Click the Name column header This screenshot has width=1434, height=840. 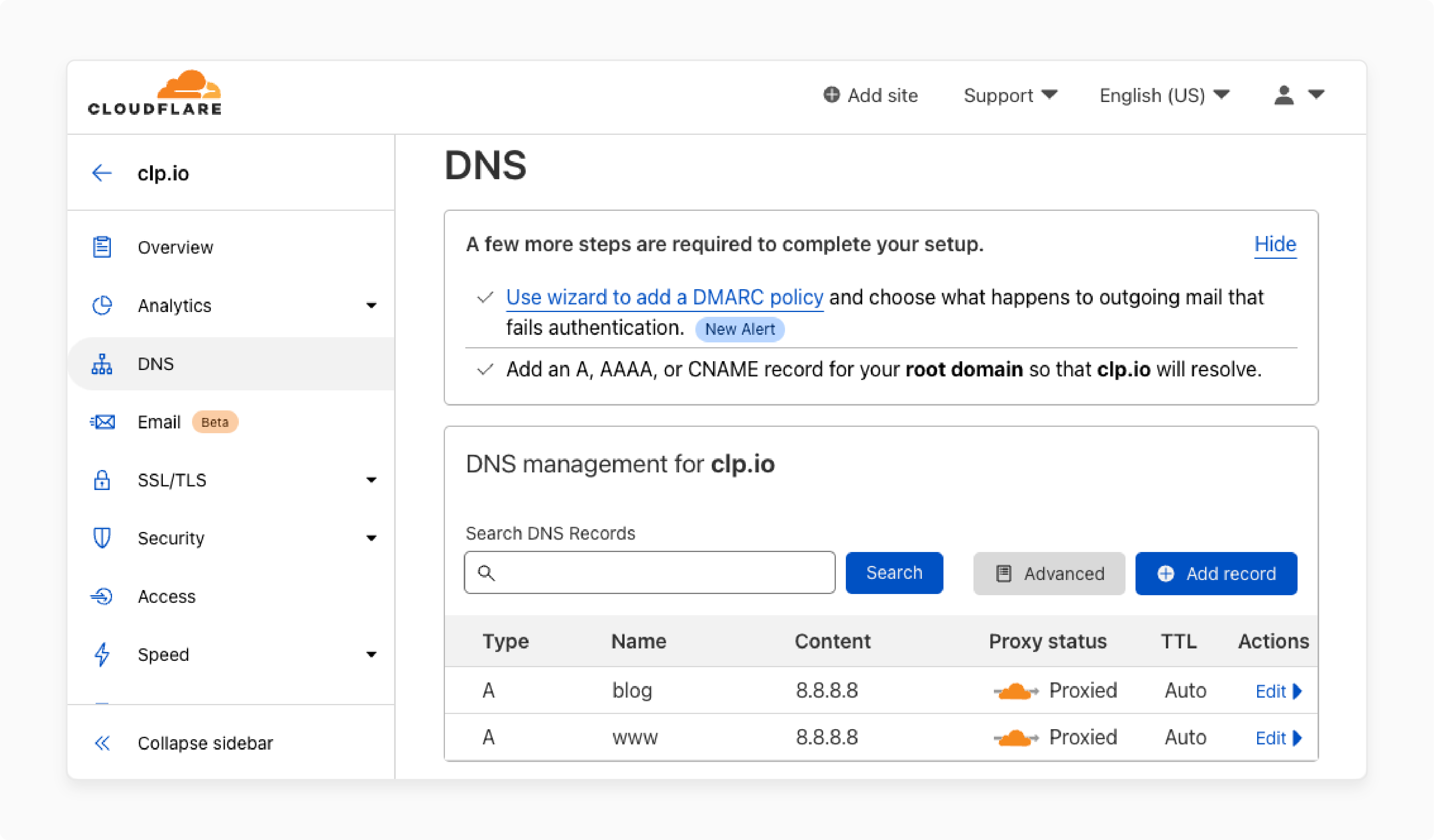[639, 641]
